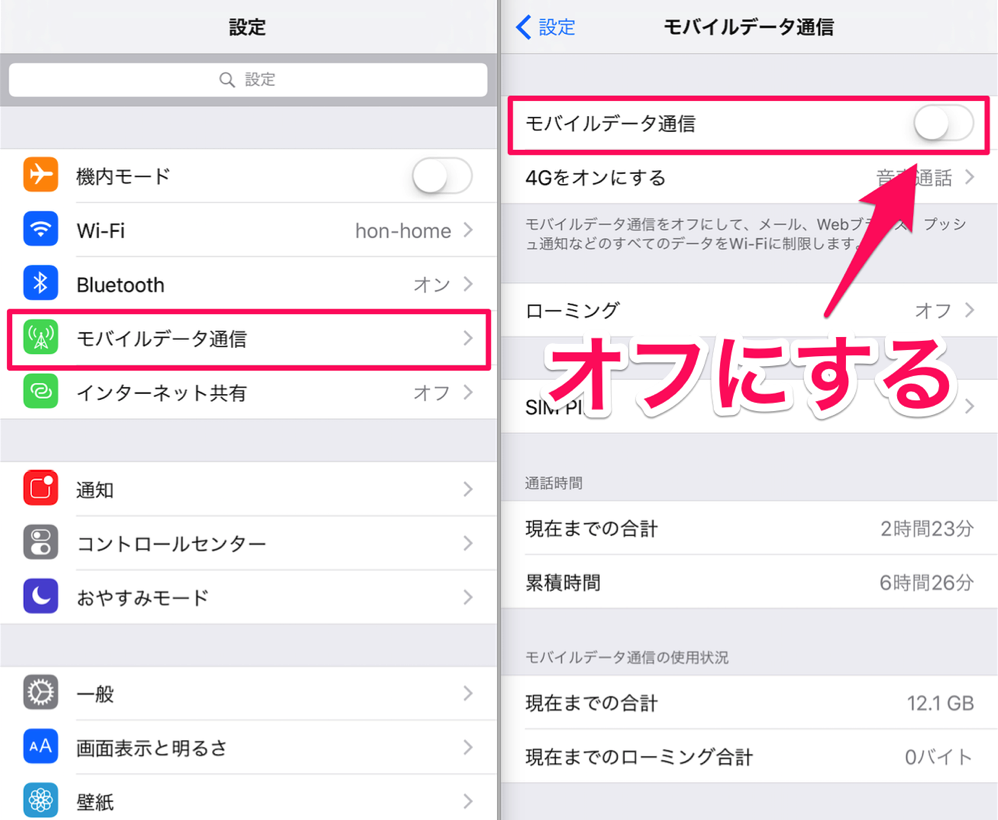Select 通知 menu label
Screen dimensions: 998x820
click(x=95, y=490)
